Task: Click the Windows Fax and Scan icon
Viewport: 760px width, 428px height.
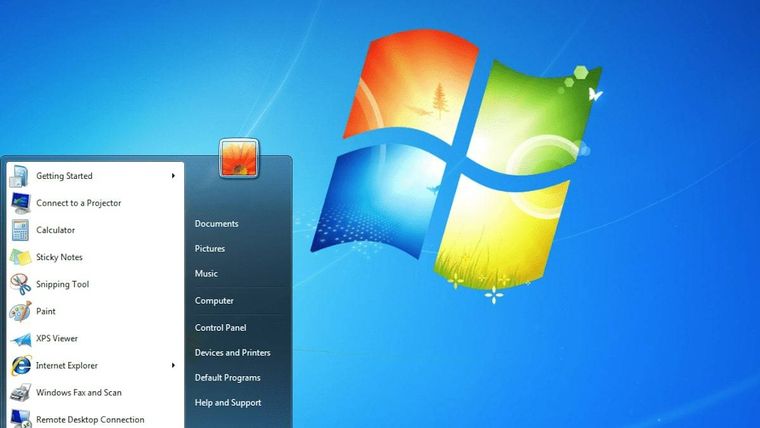Action: pyautogui.click(x=20, y=393)
